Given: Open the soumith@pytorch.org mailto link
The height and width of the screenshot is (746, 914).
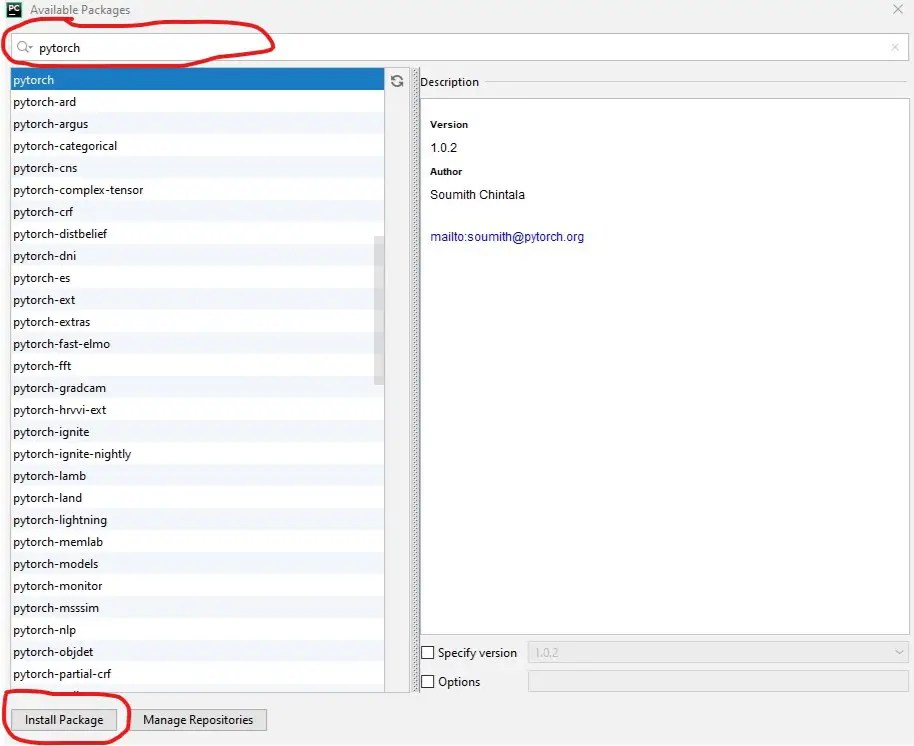Looking at the screenshot, I should 507,237.
